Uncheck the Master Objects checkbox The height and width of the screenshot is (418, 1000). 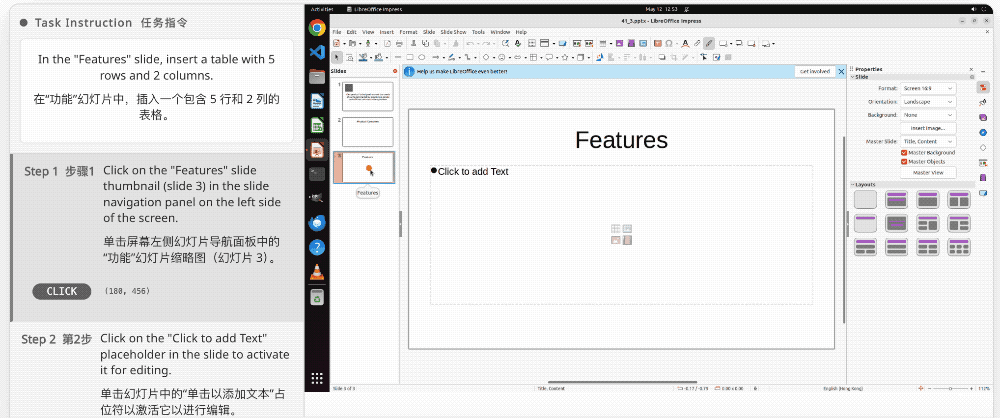pyautogui.click(x=904, y=161)
